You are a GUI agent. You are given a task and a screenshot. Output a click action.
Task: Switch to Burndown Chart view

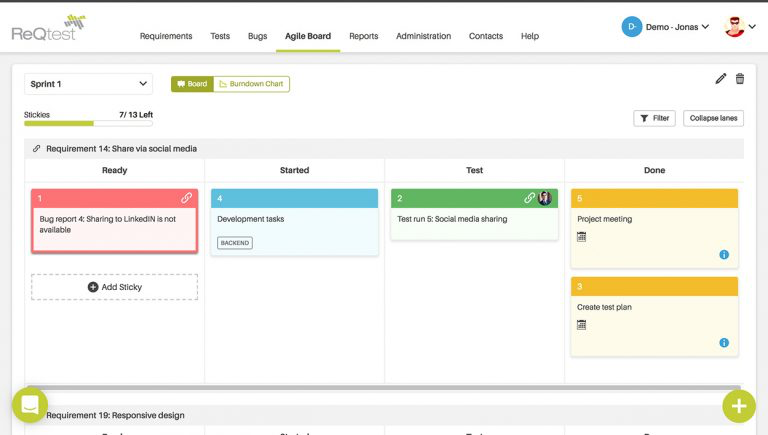coord(251,84)
